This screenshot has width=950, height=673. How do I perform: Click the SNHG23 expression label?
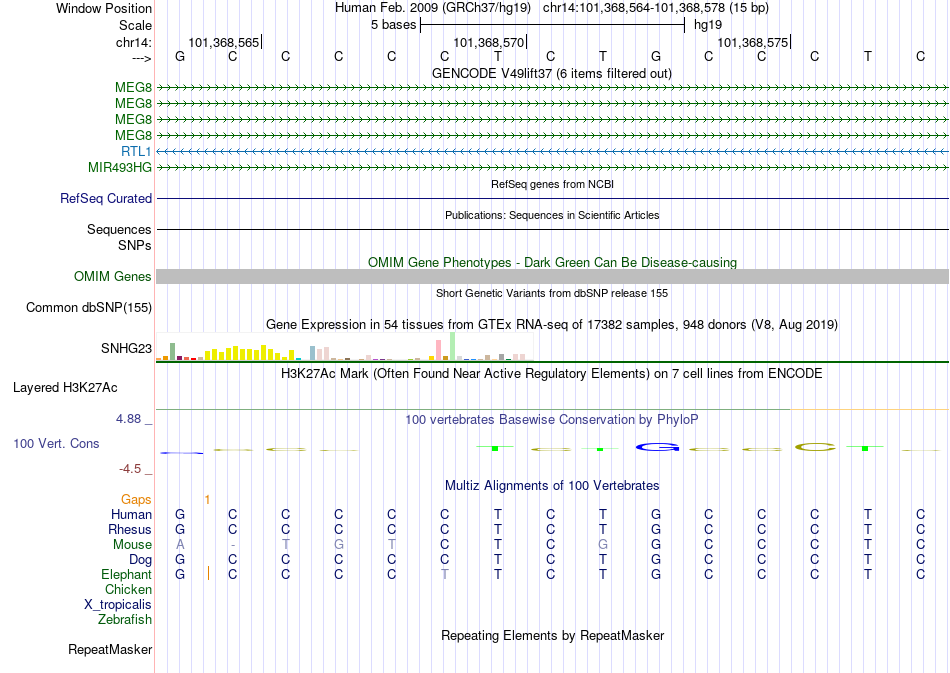[x=127, y=348]
